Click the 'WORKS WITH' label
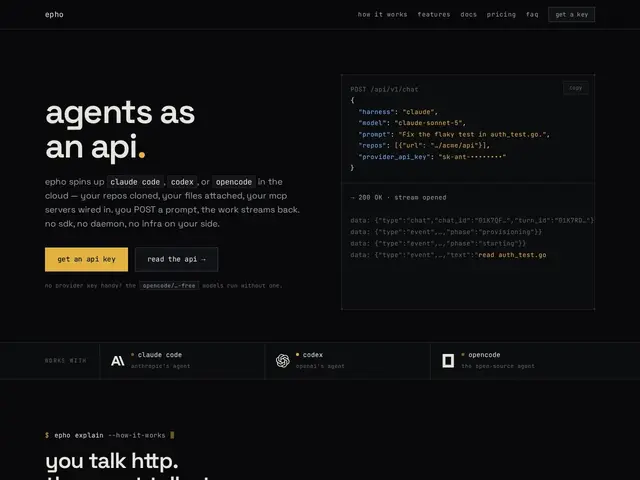Screen dimensions: 640x480 (66, 361)
